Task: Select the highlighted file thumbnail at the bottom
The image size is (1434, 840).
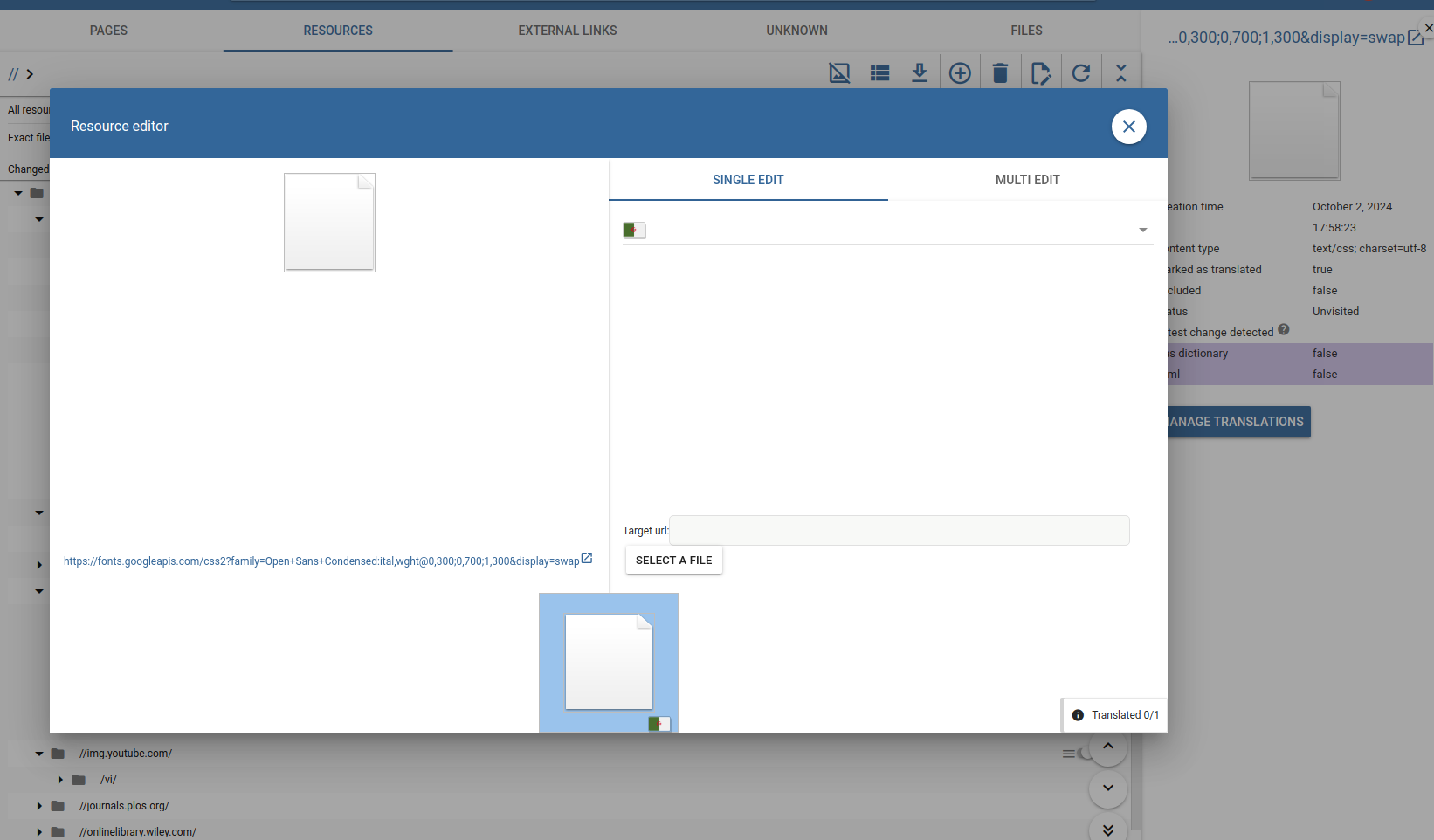Action: [x=609, y=663]
